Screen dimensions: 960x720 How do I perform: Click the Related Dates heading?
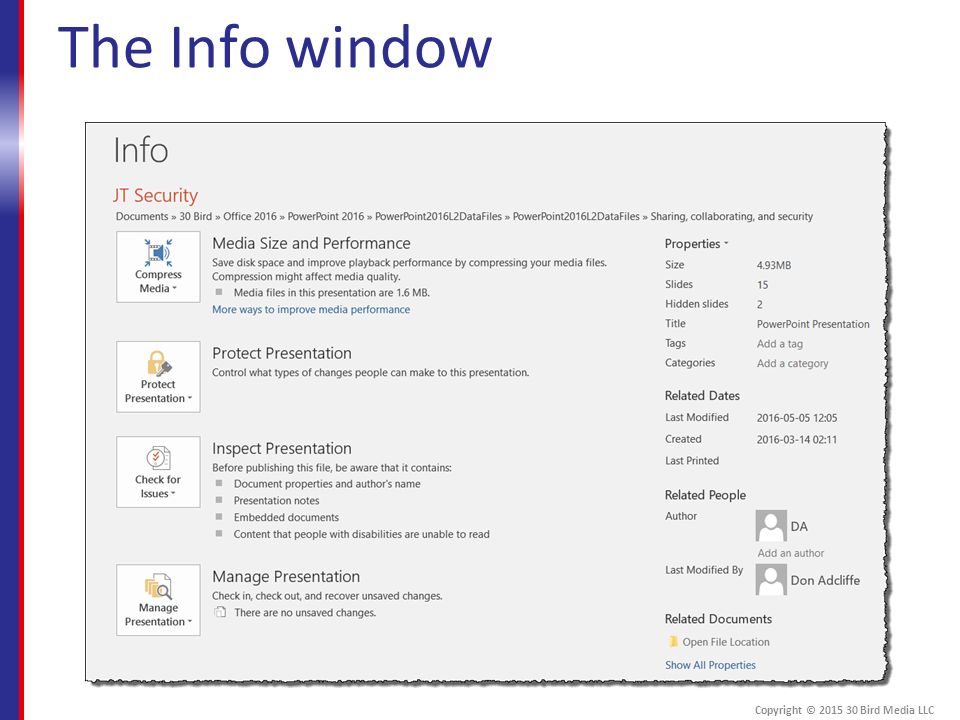point(702,396)
